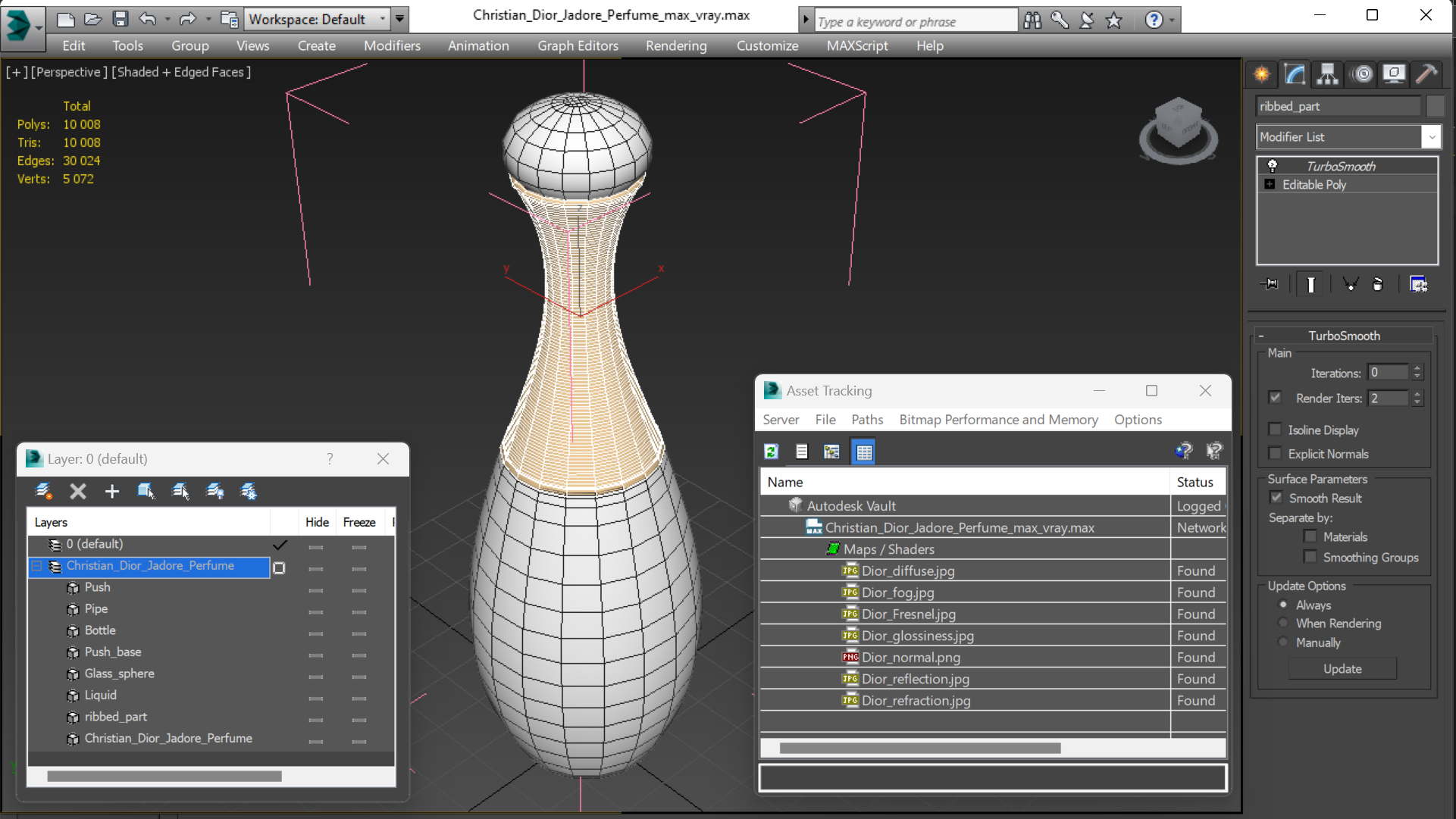Click the Iterations value field
The image size is (1456, 819).
pyautogui.click(x=1388, y=373)
